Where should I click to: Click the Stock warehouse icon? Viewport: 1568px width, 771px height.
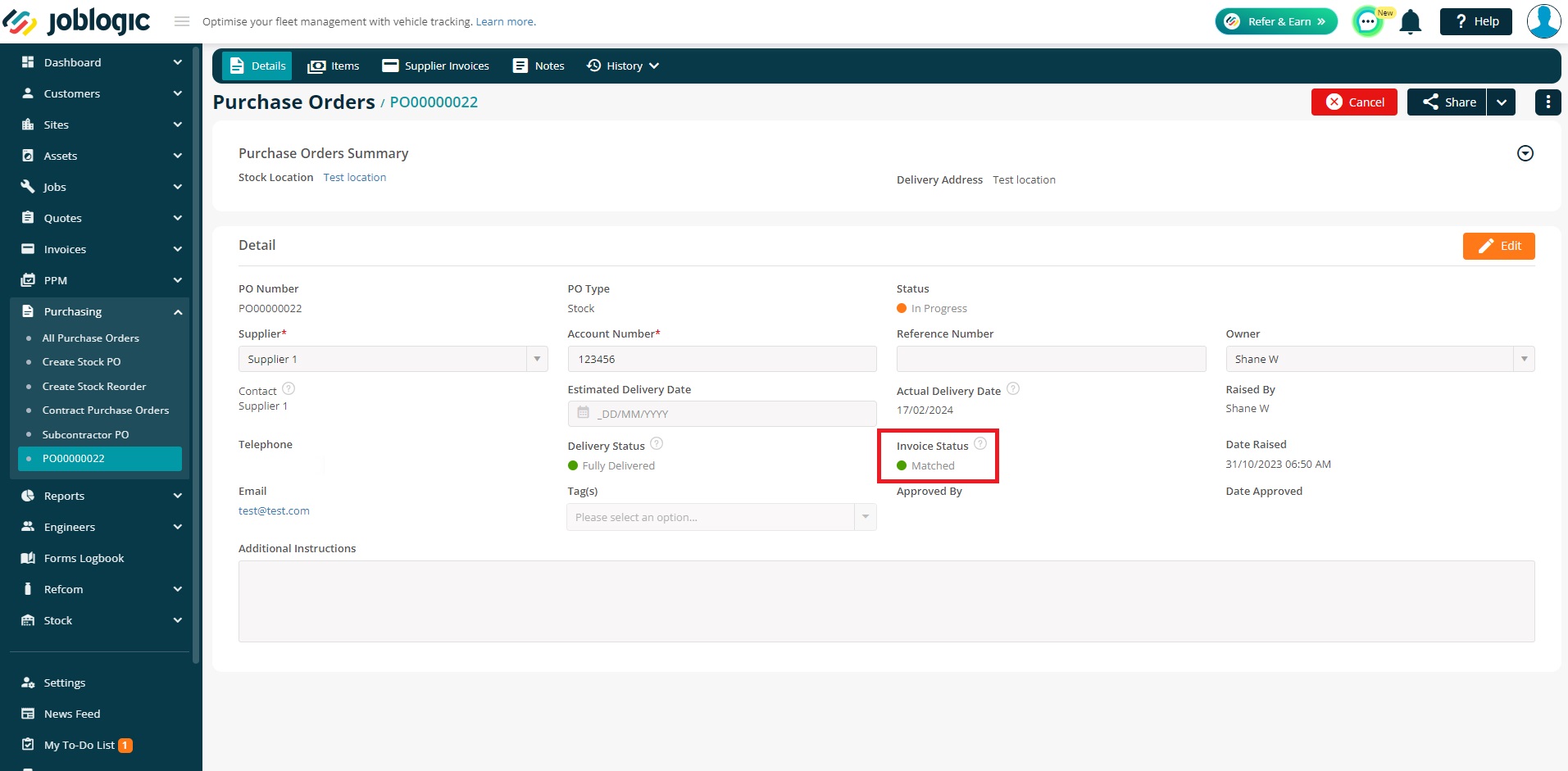coord(28,620)
